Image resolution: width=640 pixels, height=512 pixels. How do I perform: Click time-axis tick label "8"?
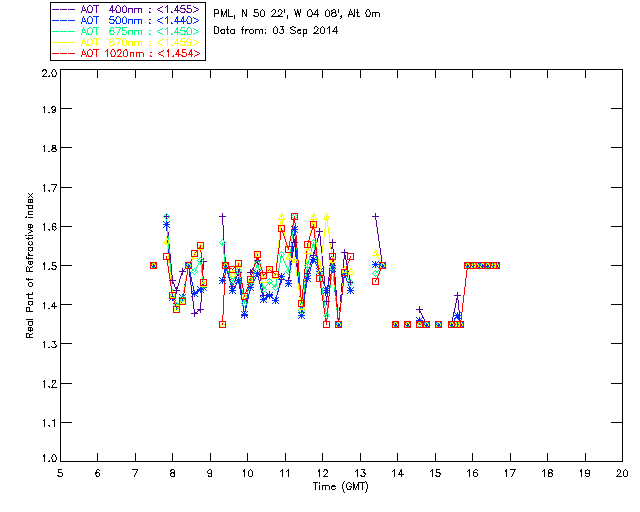click(173, 473)
